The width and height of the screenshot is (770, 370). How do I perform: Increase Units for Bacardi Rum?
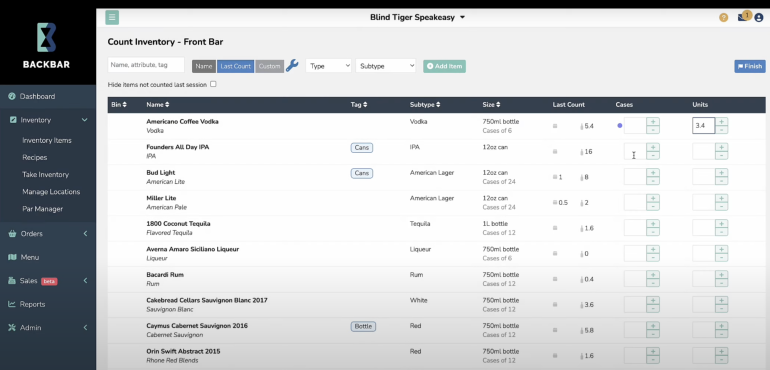coord(721,275)
